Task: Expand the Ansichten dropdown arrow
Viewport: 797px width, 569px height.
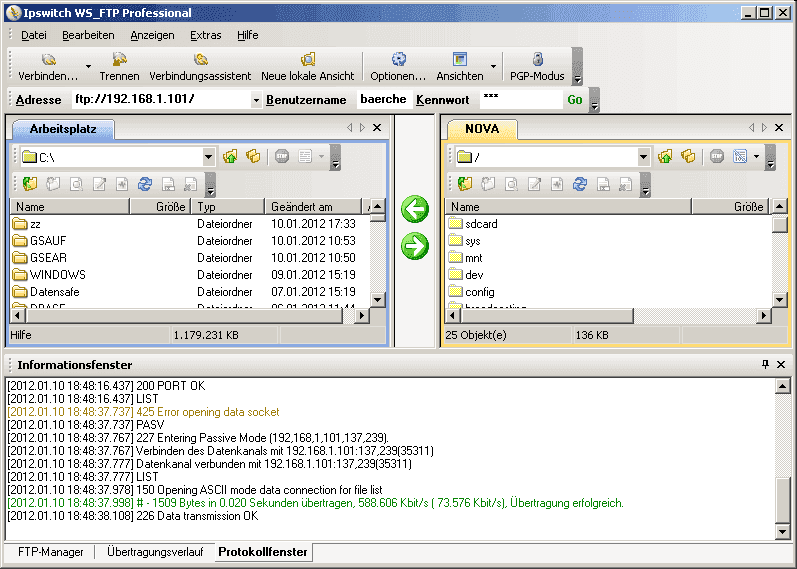Action: point(493,66)
